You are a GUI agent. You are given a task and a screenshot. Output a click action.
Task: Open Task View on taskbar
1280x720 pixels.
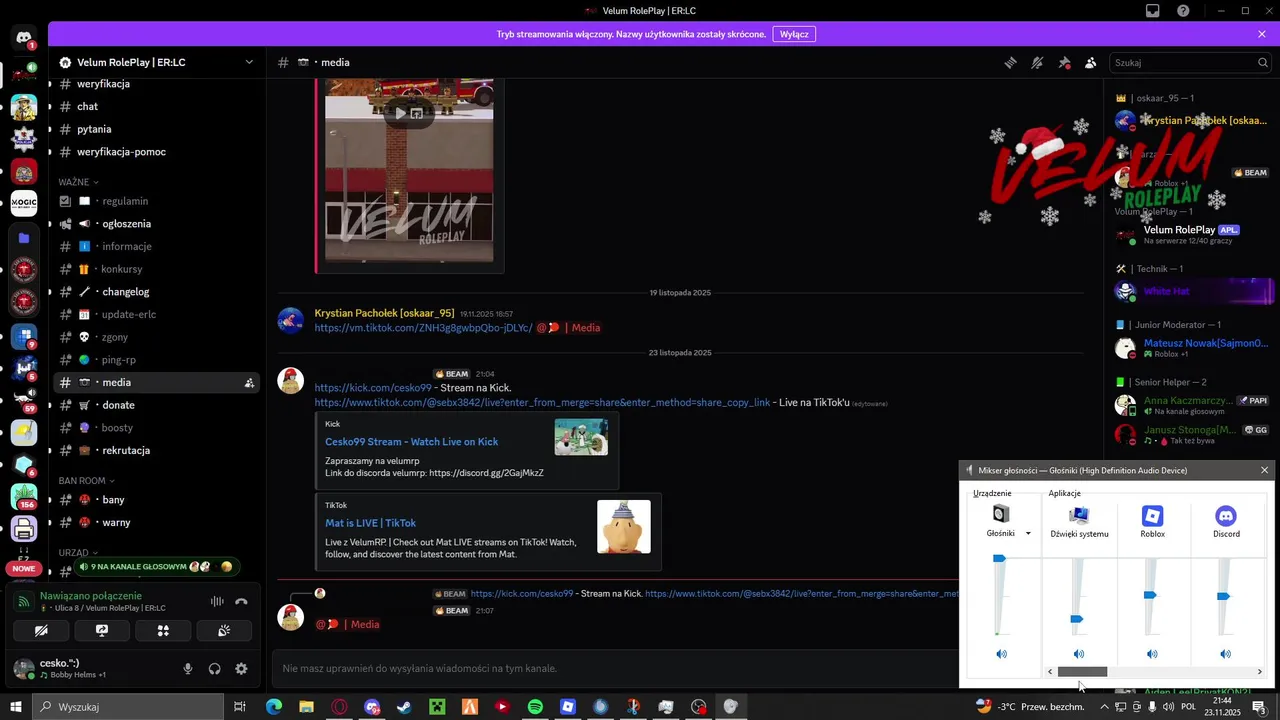240,707
